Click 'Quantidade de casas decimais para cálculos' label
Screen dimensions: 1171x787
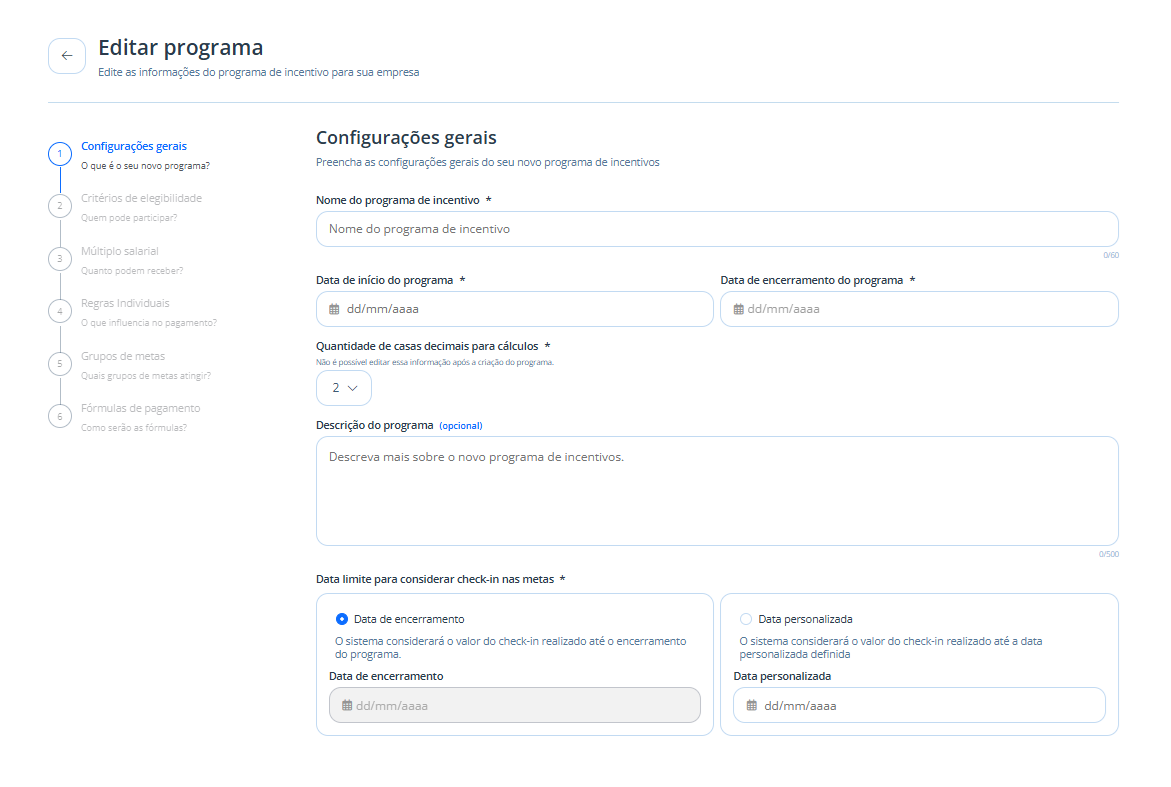click(427, 346)
